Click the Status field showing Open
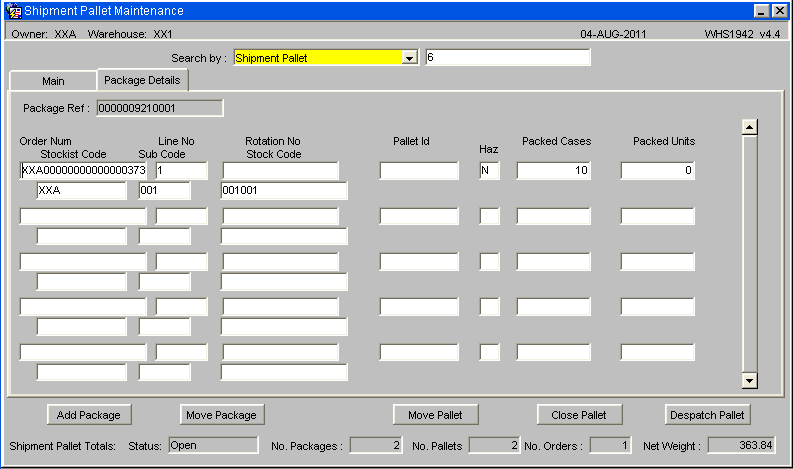Screen dimensions: 793x469 [x=213, y=445]
